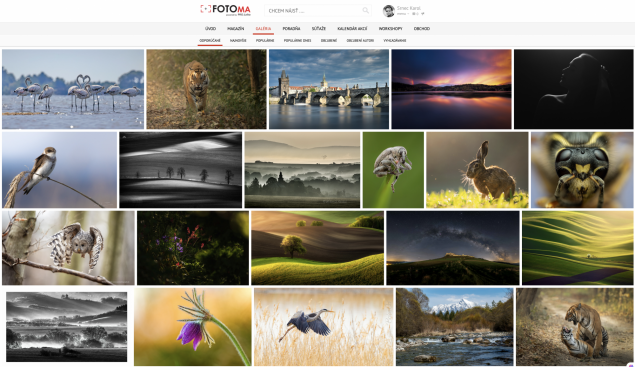Open the sunset lake reflection photo
635x367 pixels.
[452, 89]
